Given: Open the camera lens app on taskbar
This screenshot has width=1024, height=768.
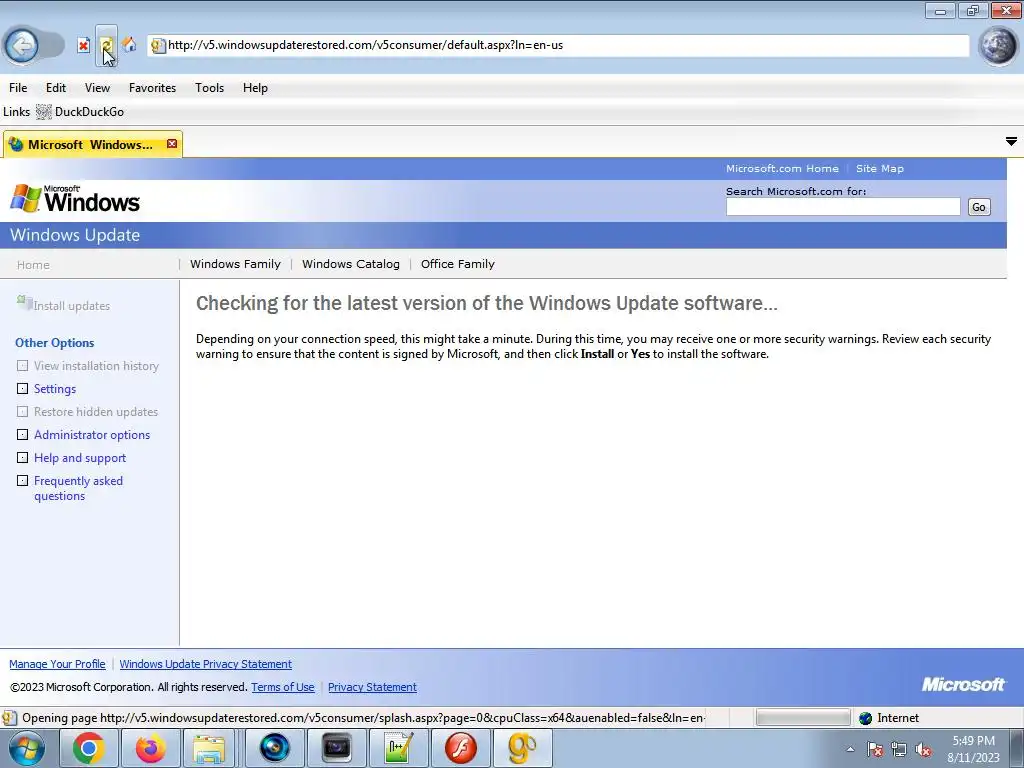Looking at the screenshot, I should pos(274,748).
